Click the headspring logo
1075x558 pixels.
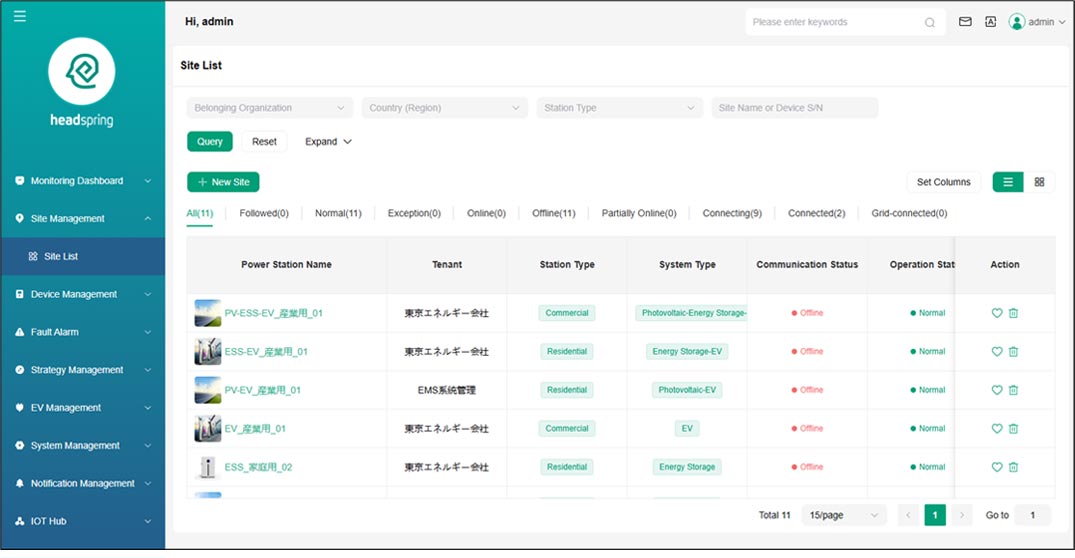click(x=82, y=73)
